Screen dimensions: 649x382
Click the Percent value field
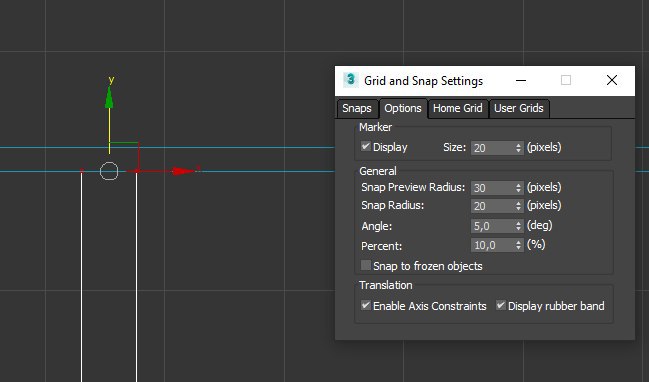tap(493, 245)
